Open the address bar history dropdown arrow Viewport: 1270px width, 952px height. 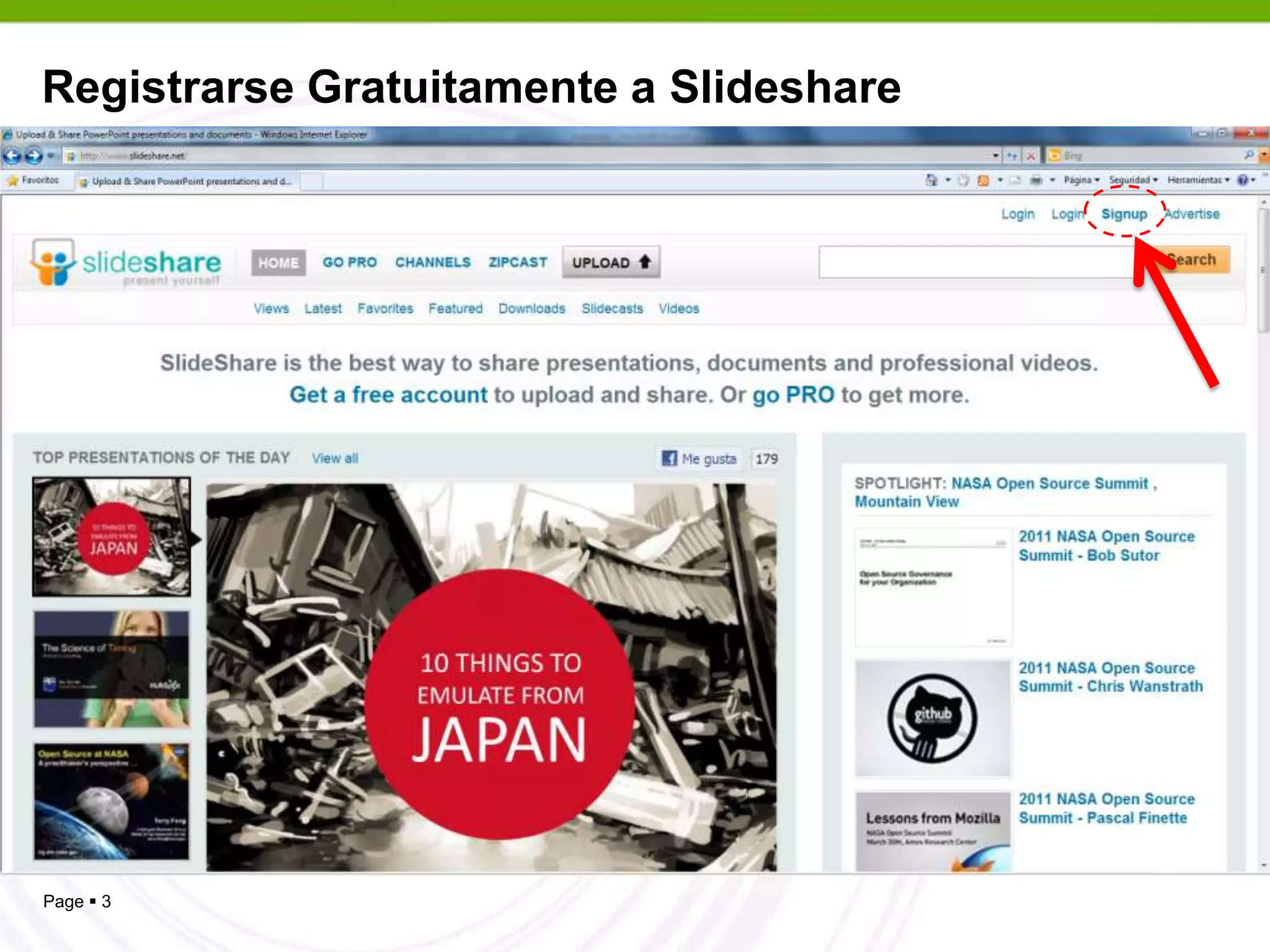pos(995,156)
